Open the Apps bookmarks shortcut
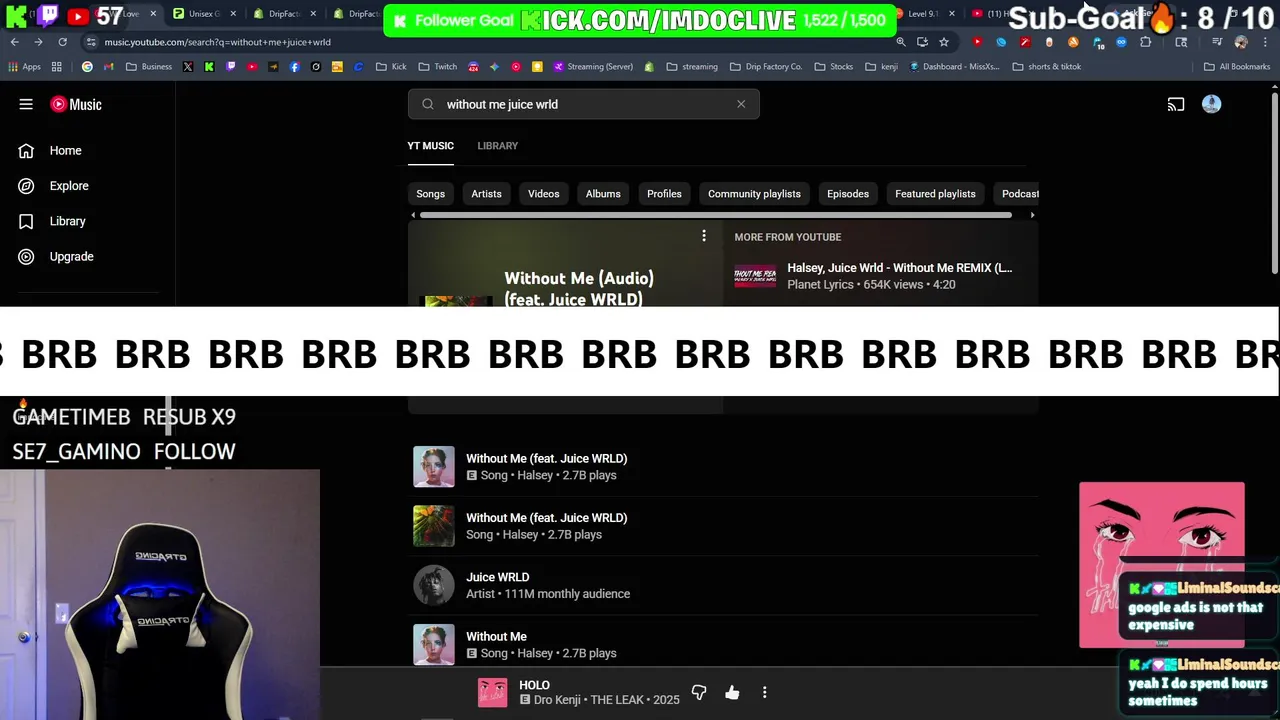1280x720 pixels. (x=25, y=67)
